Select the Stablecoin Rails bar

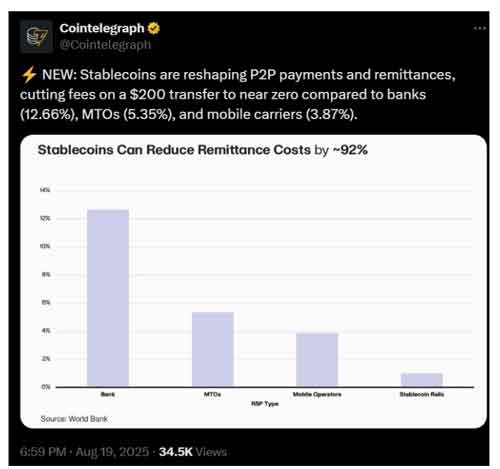[422, 380]
